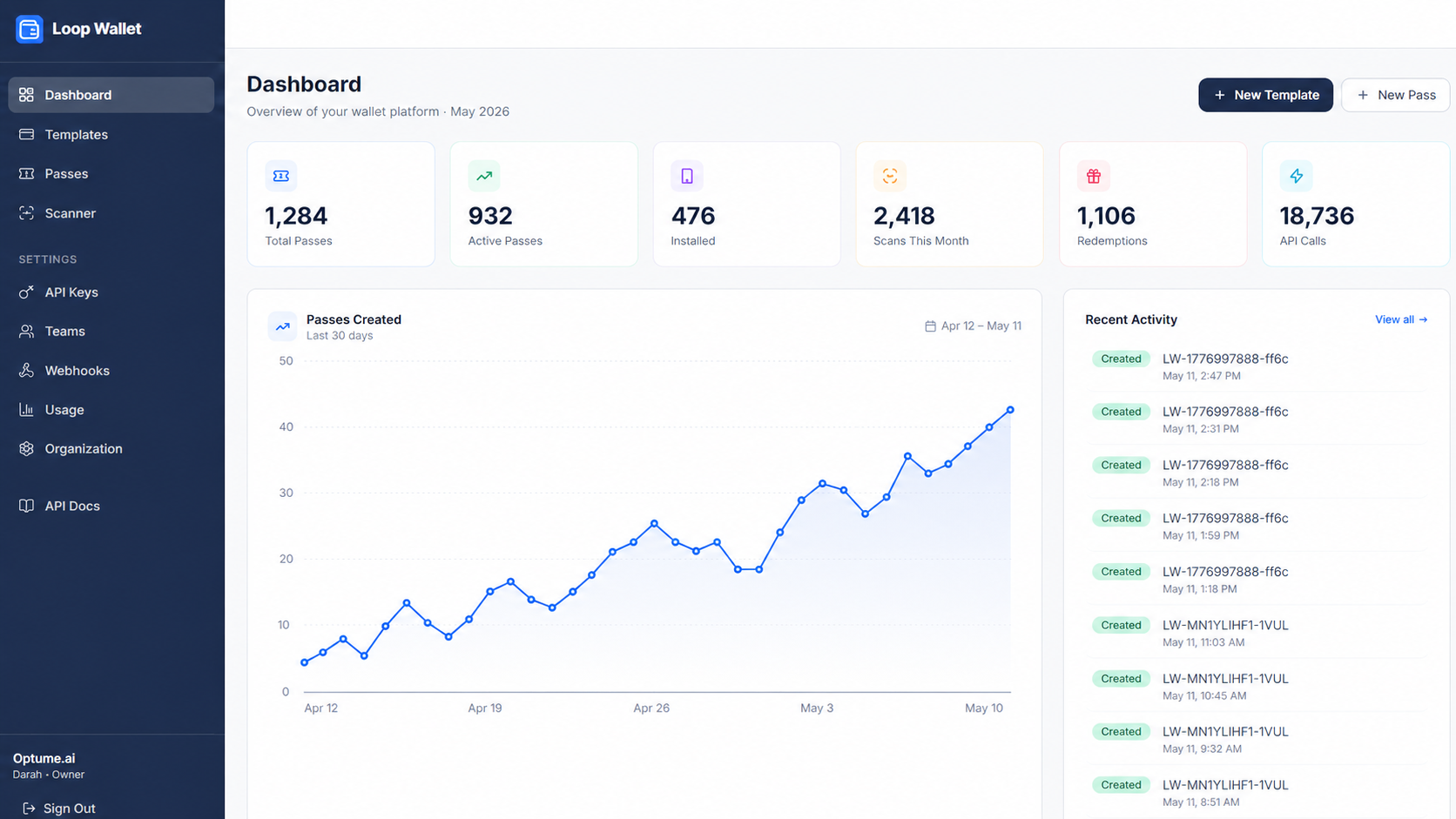Click the Templates card icon in sidebar
Screen dimensions: 1456x819
27,134
